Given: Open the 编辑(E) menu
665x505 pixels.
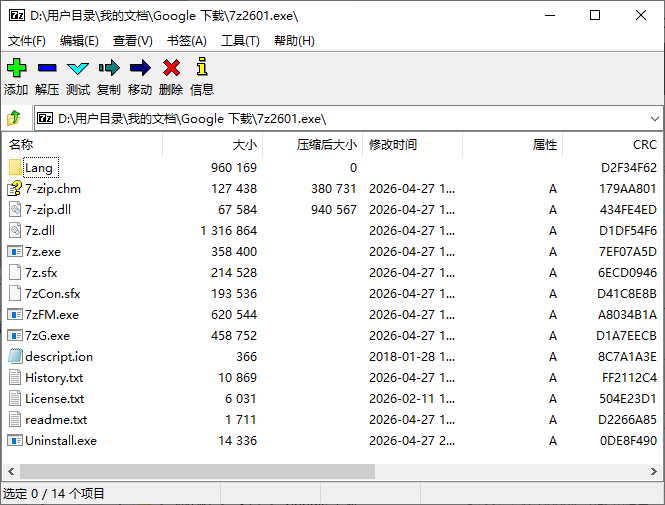Looking at the screenshot, I should click(x=79, y=41).
